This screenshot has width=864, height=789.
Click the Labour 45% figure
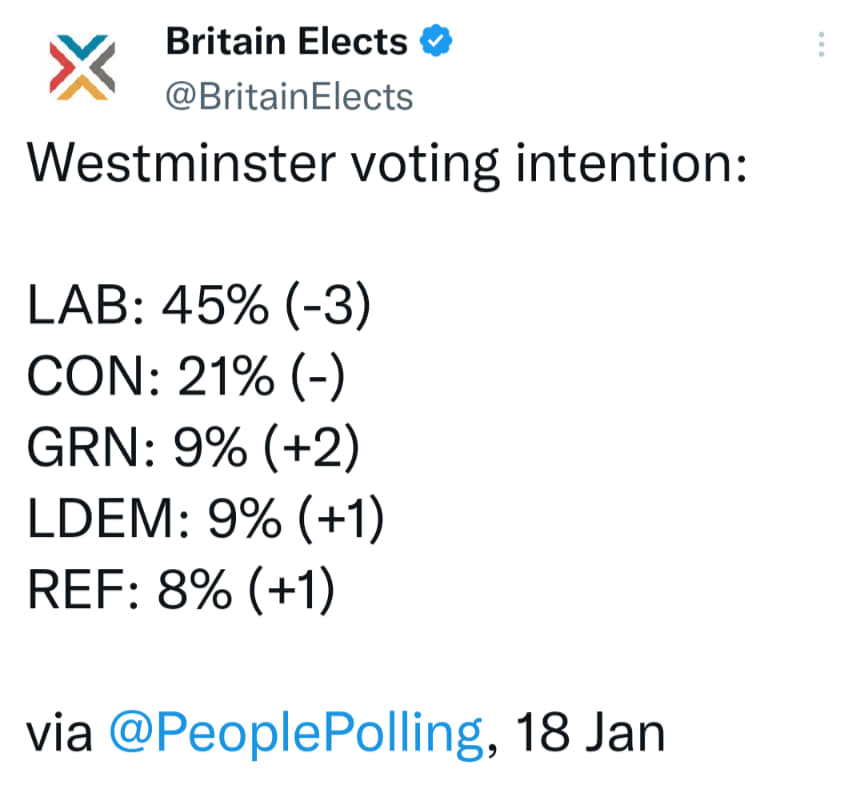coord(215,308)
